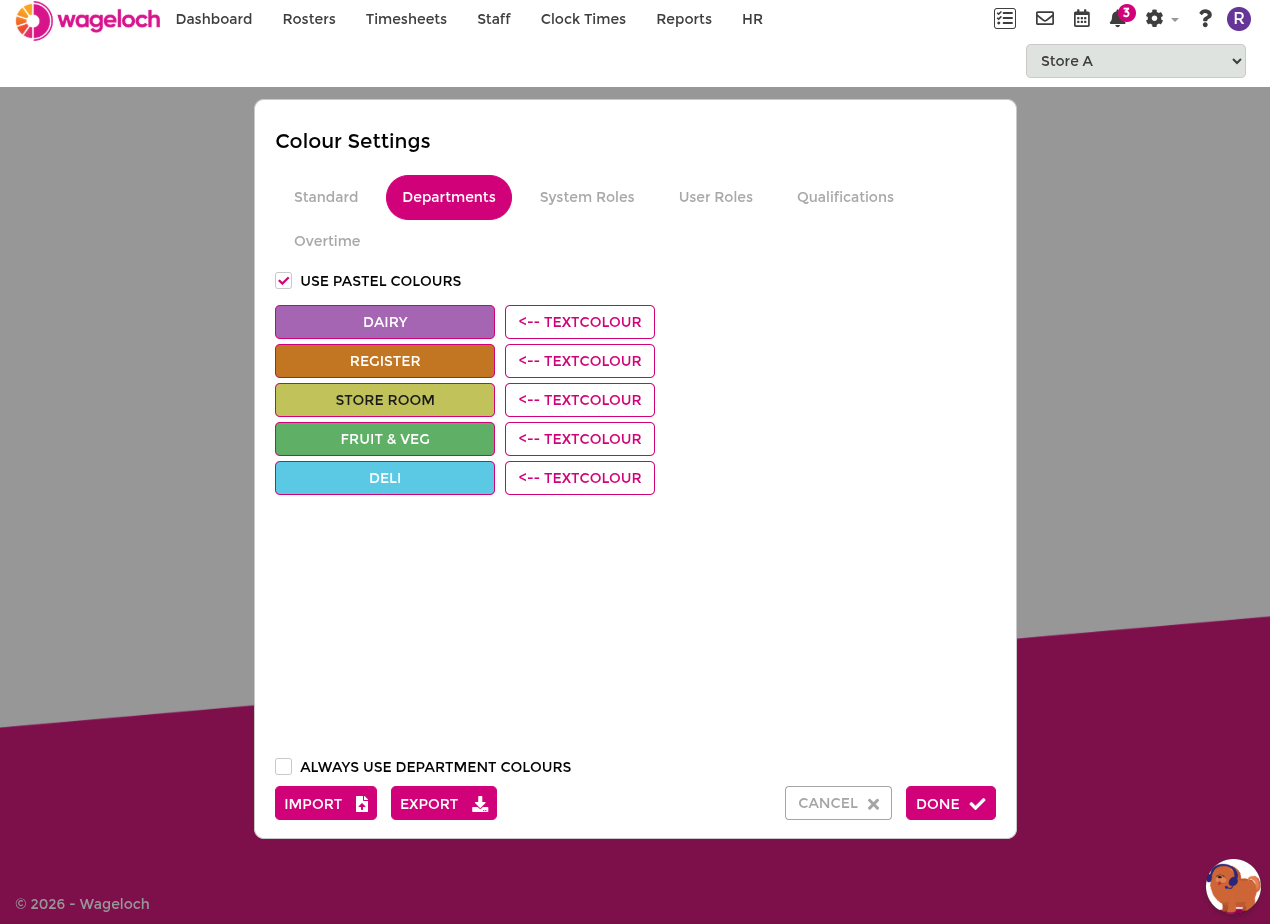Set text colour for Deli row

(580, 478)
